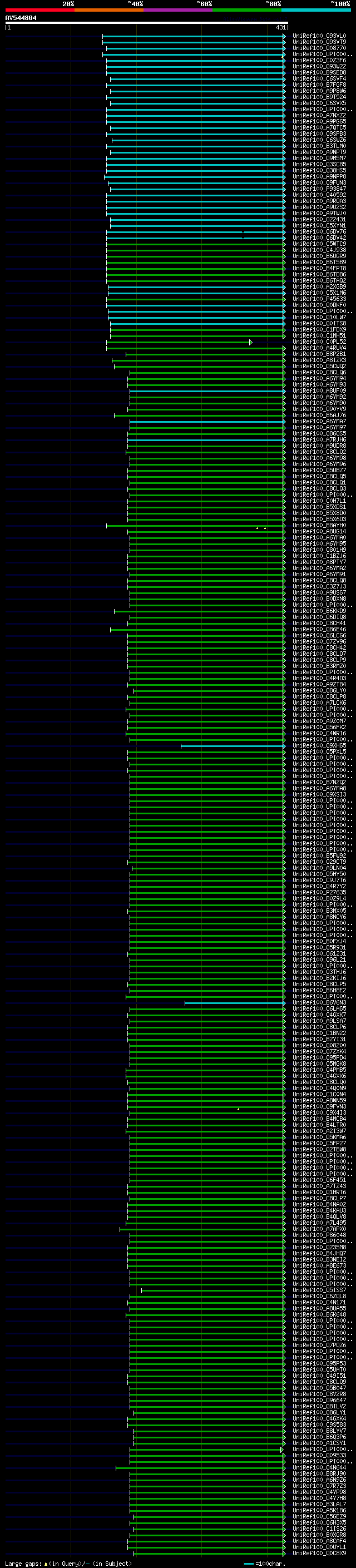356x1568 pixels.
Task: Select the label UniRef100_A7RJH6
Action: coord(319,439)
